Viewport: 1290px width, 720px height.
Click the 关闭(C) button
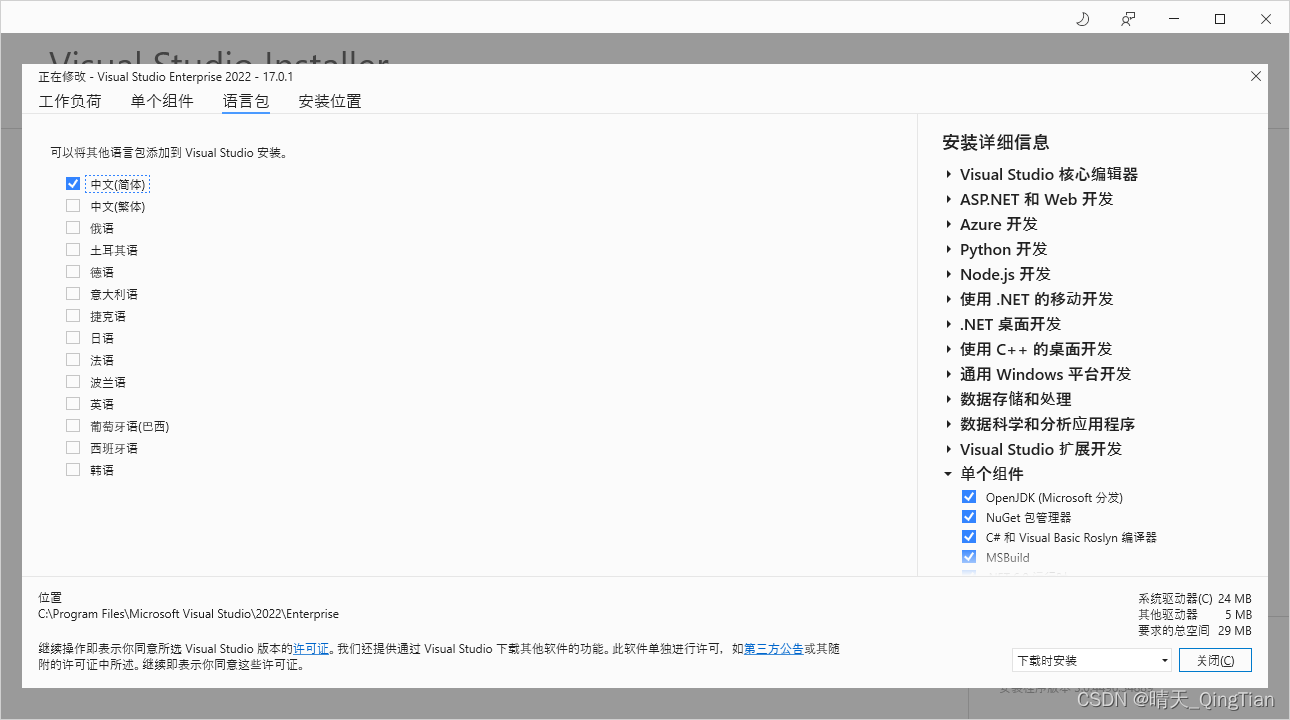pos(1215,660)
